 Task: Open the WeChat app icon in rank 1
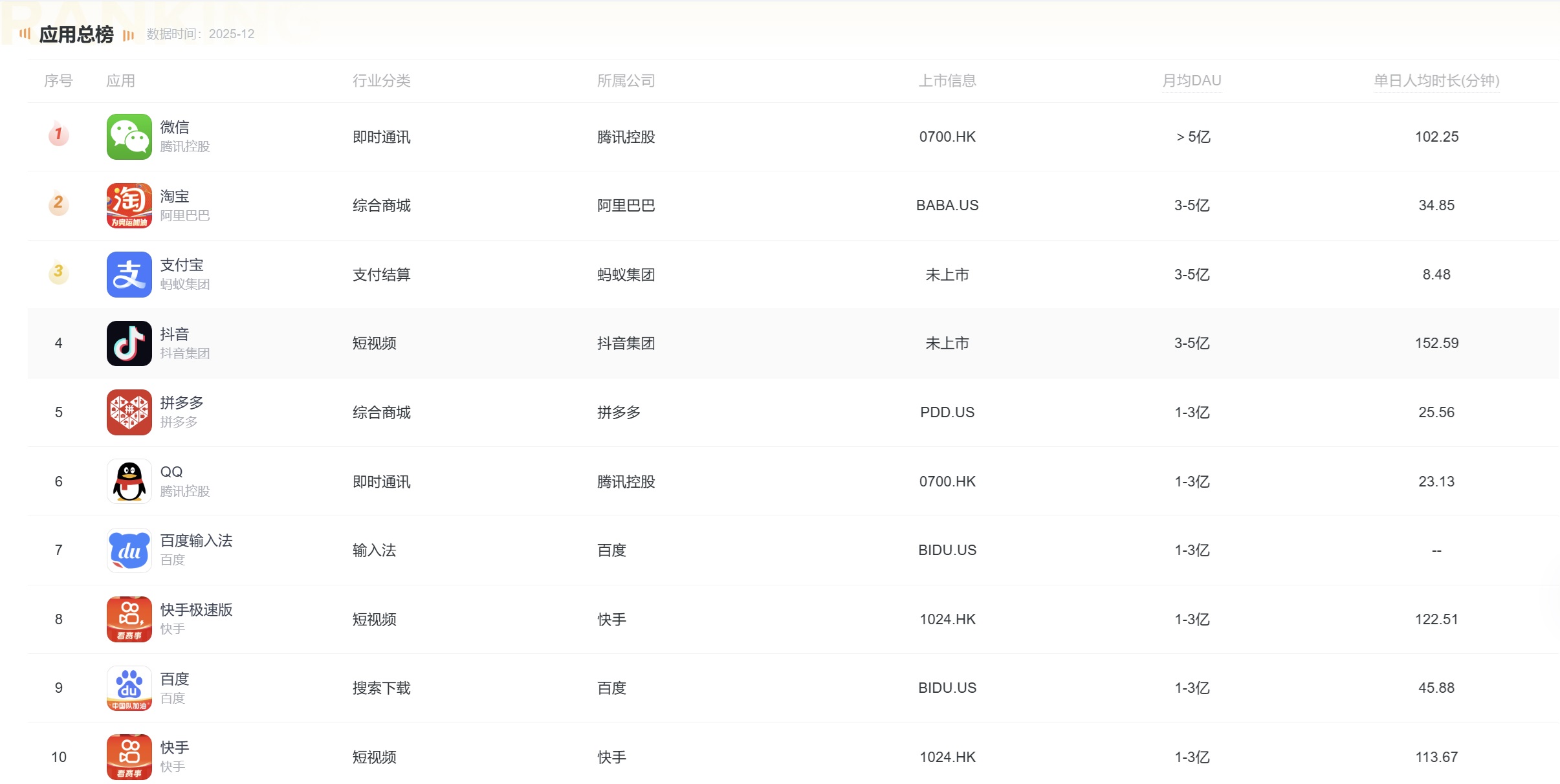click(x=129, y=136)
